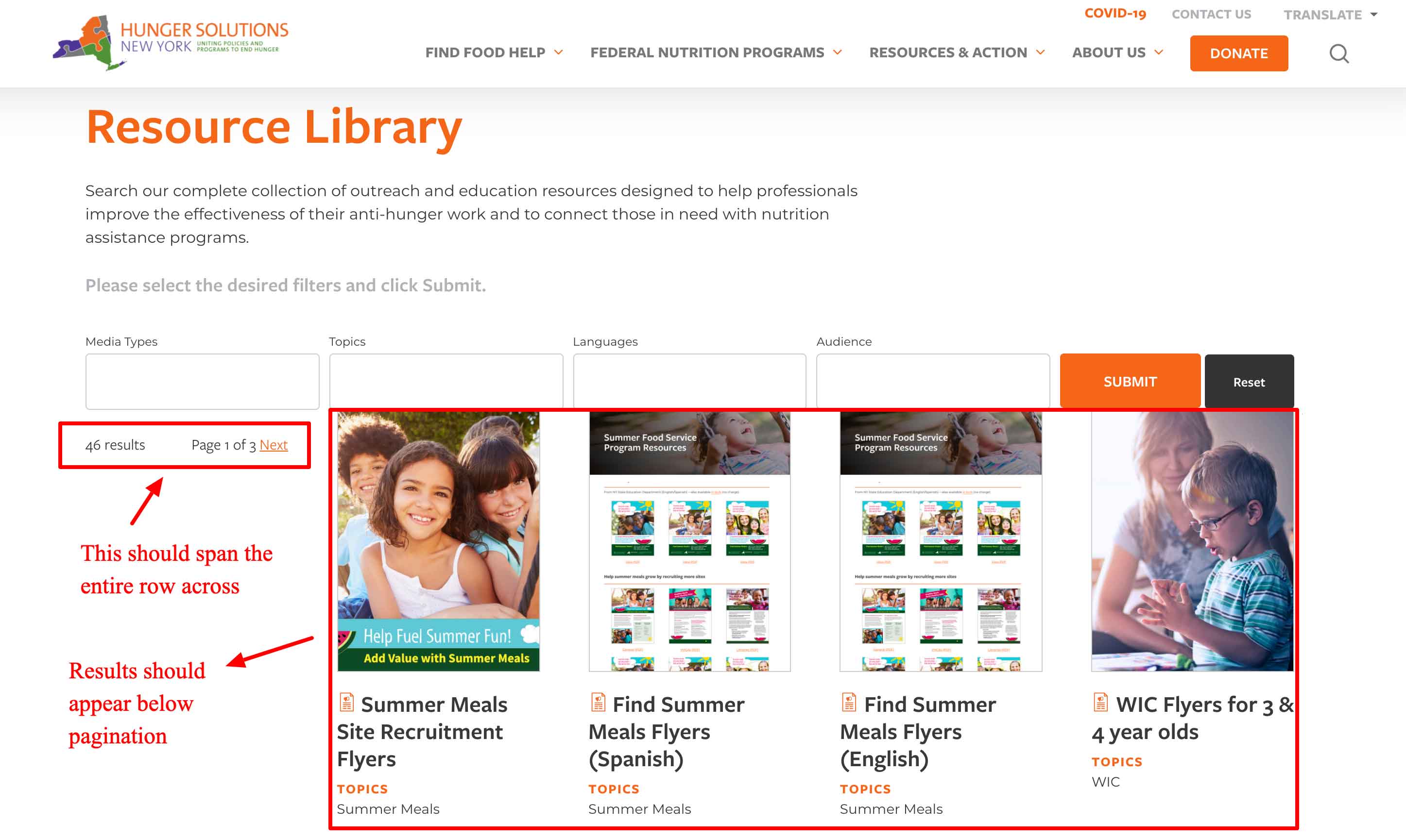Viewport: 1406px width, 840px height.
Task: Click the Media Types filter field
Action: pos(202,382)
